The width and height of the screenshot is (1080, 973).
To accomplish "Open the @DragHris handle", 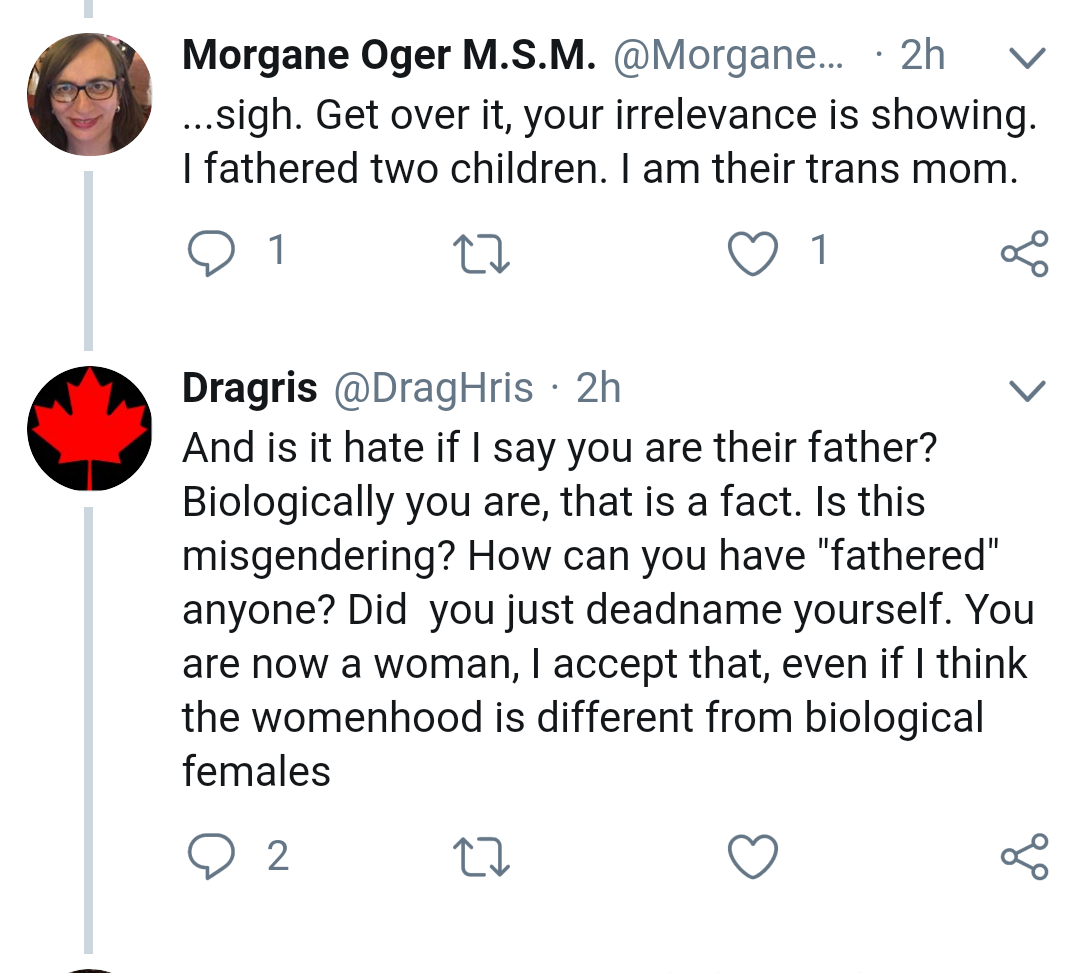I will pos(433,388).
